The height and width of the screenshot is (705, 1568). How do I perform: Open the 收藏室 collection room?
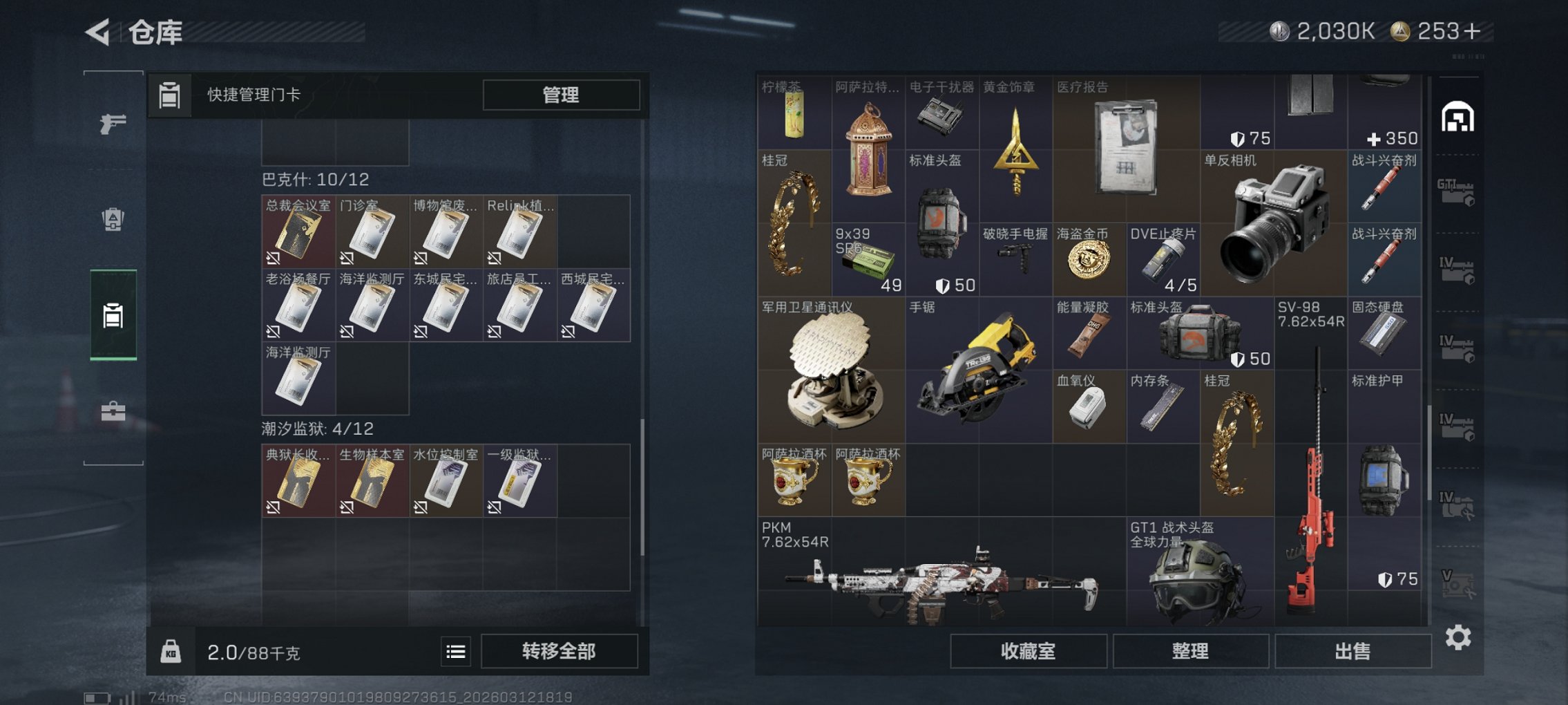tap(1029, 651)
